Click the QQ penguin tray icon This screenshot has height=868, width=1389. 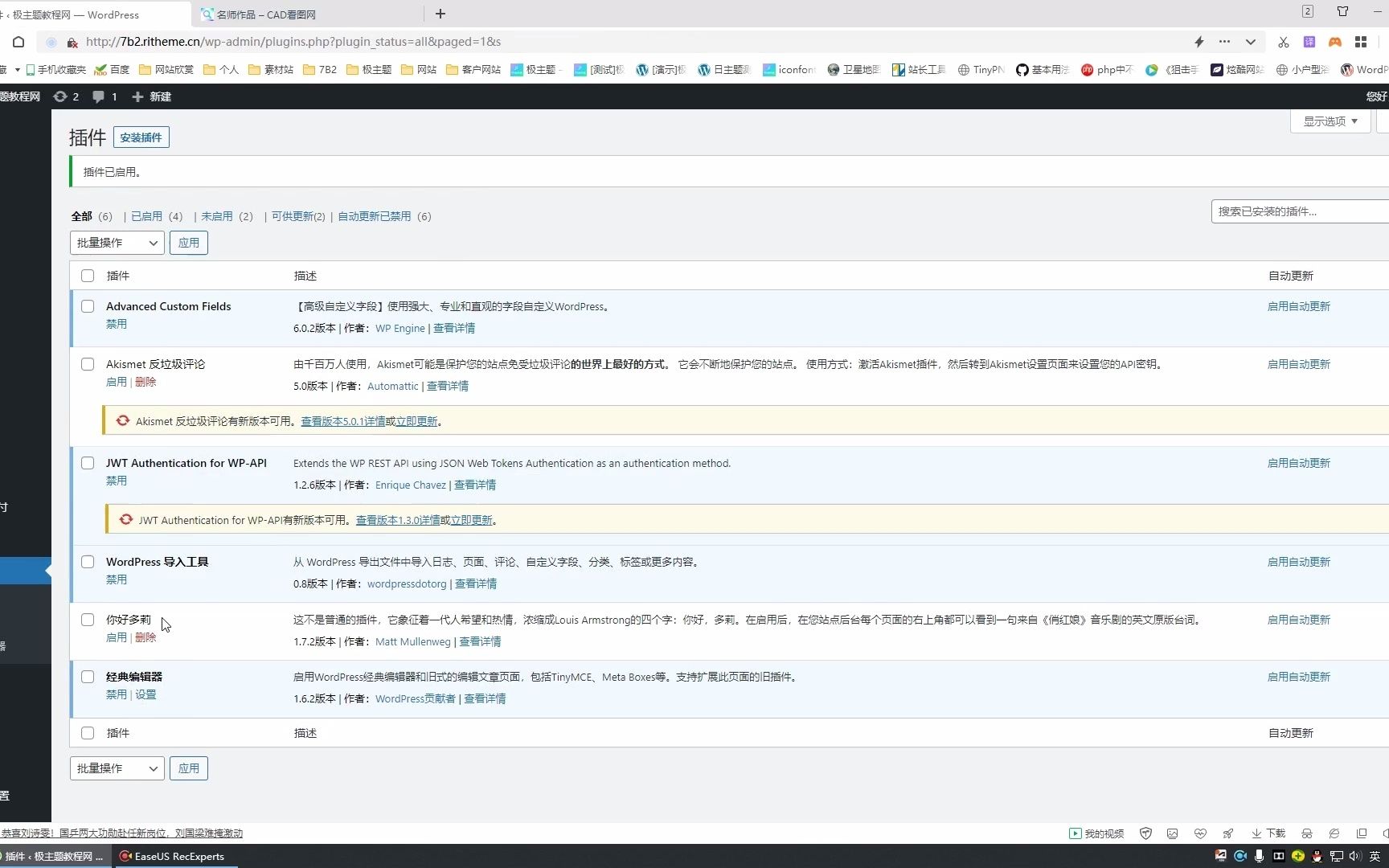pyautogui.click(x=1317, y=856)
